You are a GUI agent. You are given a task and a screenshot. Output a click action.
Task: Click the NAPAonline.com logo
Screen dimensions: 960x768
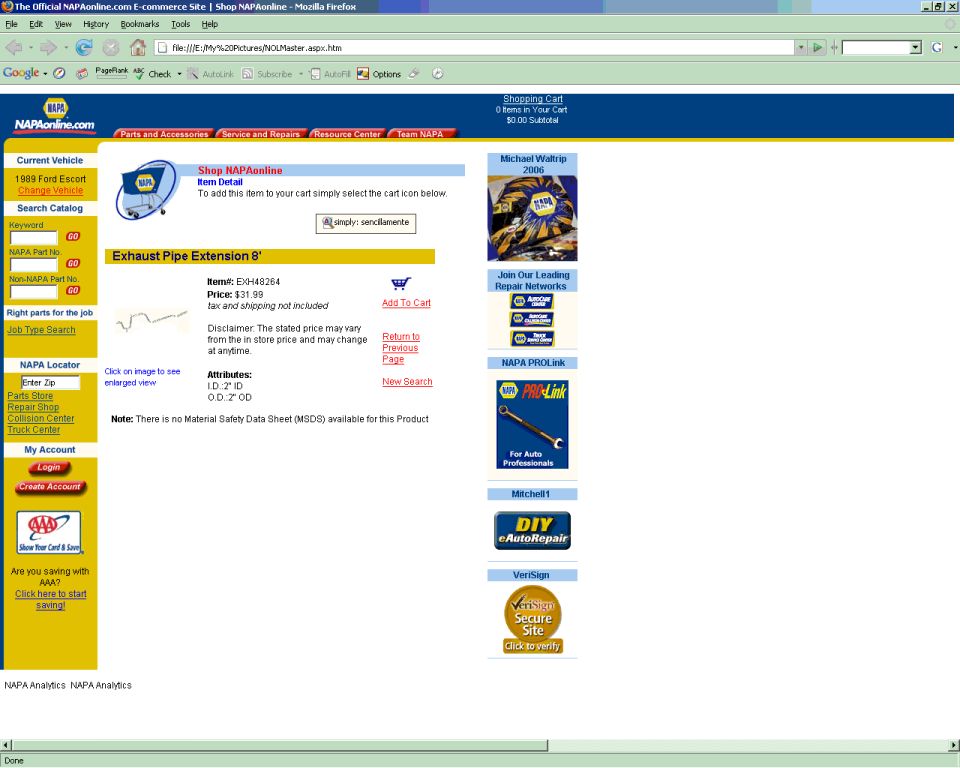point(54,115)
